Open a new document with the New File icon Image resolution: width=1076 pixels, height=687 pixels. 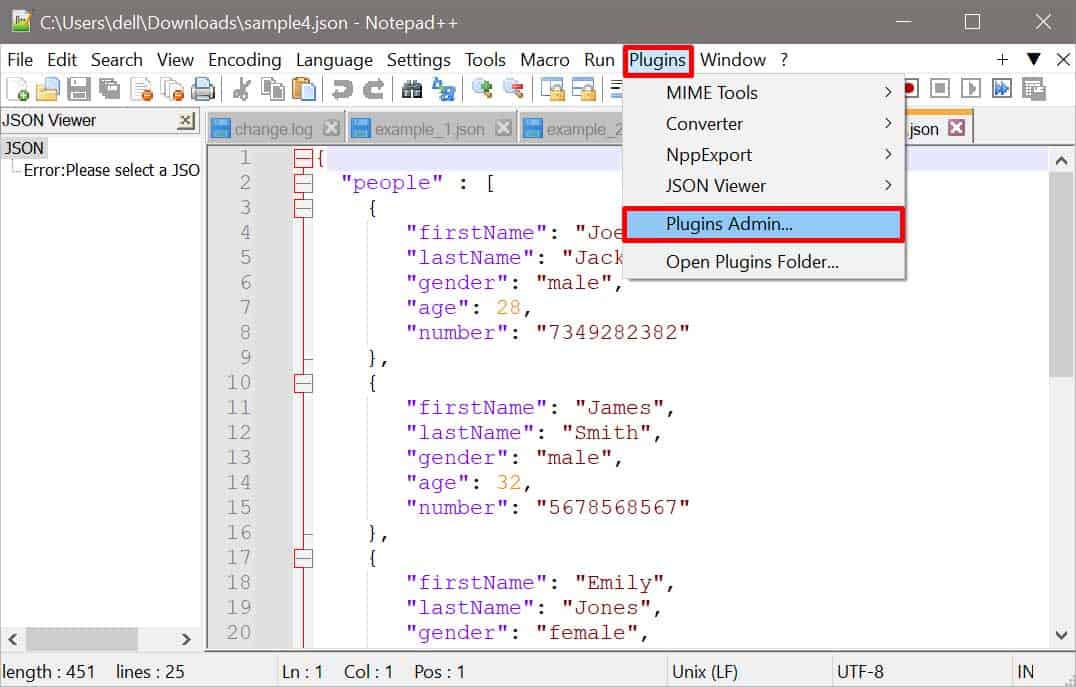point(18,90)
